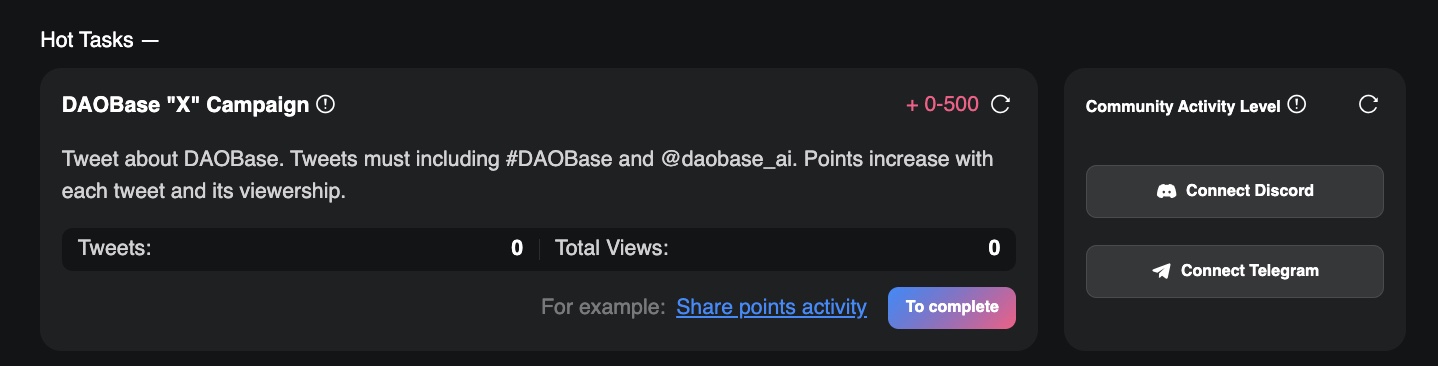Click the "For example:" label
Viewport: 1438px width, 366px height.
[x=603, y=307]
